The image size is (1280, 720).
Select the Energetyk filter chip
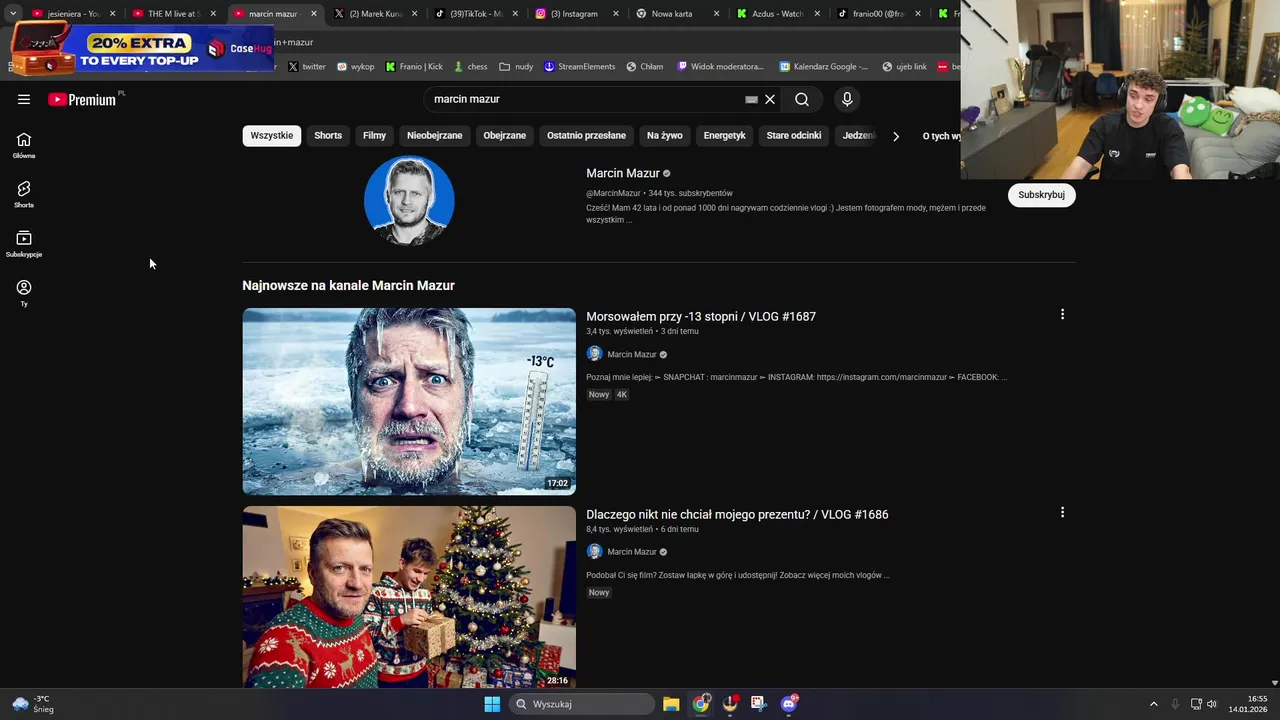click(x=725, y=136)
